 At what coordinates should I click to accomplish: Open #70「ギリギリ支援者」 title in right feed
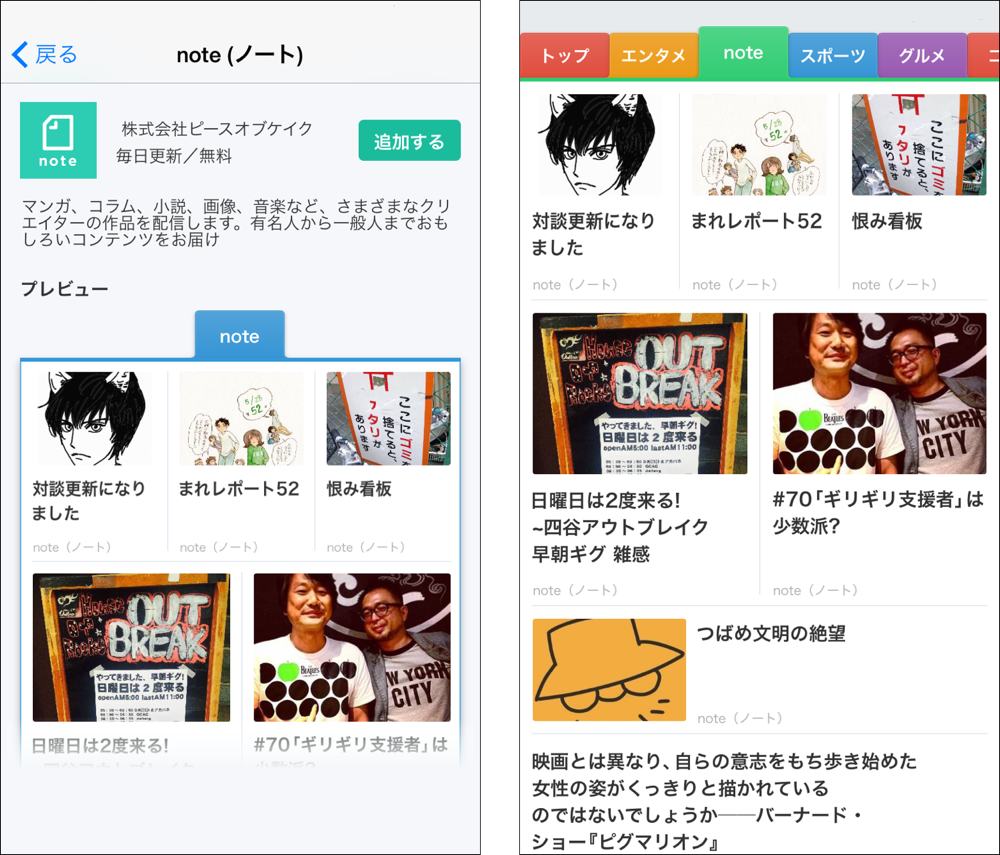(878, 513)
